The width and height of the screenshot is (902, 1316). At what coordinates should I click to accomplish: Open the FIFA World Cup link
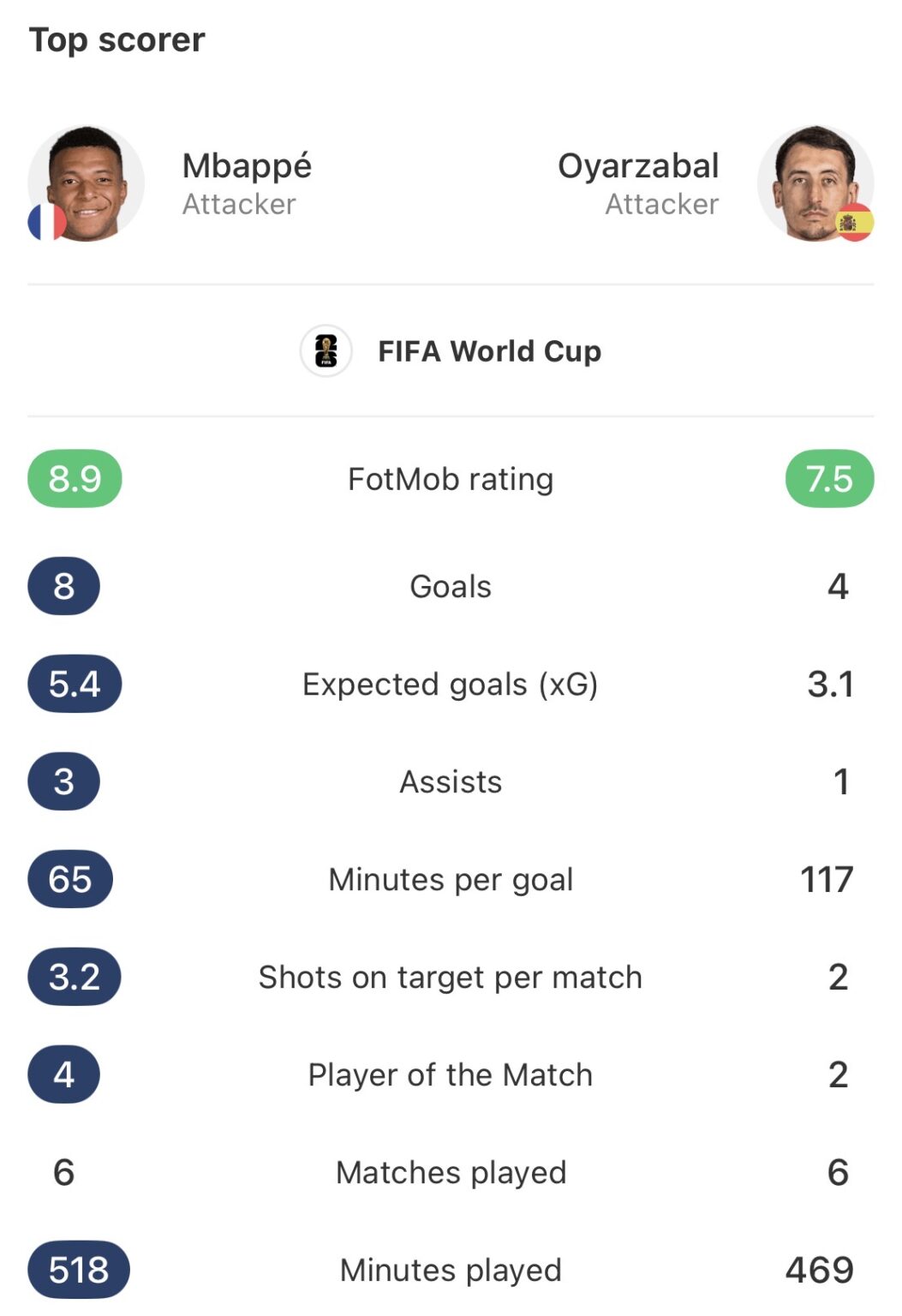point(489,351)
